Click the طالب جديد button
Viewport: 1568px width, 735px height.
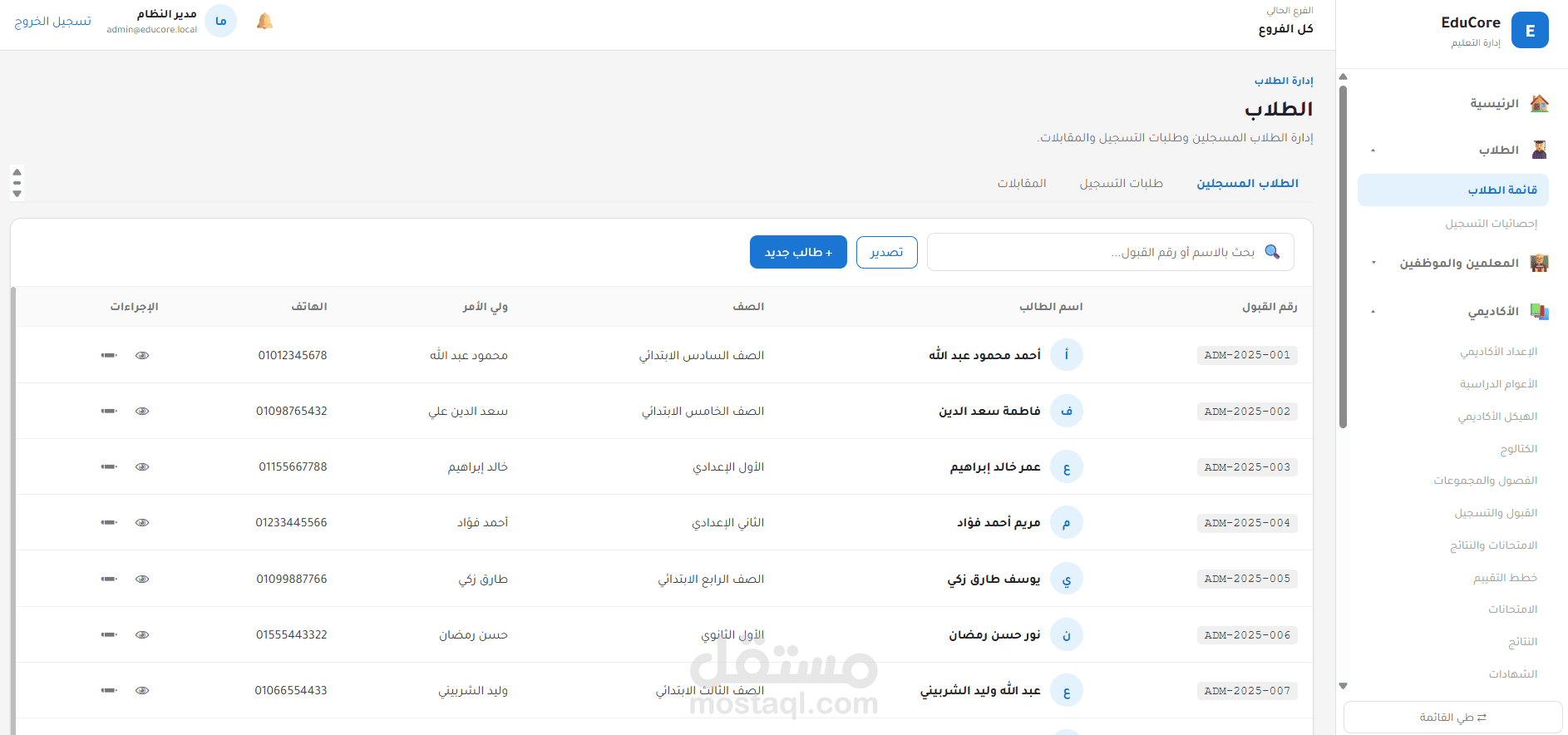point(798,252)
